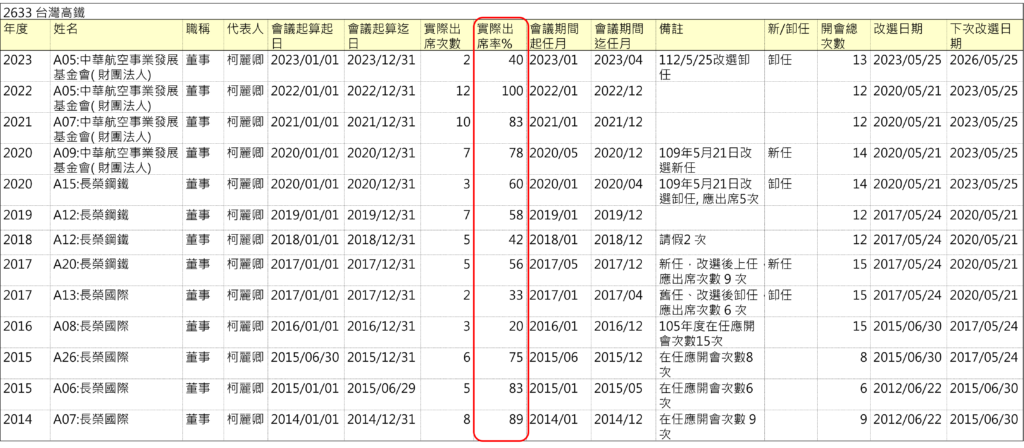Select the 下次改選日期 column header

pos(983,36)
